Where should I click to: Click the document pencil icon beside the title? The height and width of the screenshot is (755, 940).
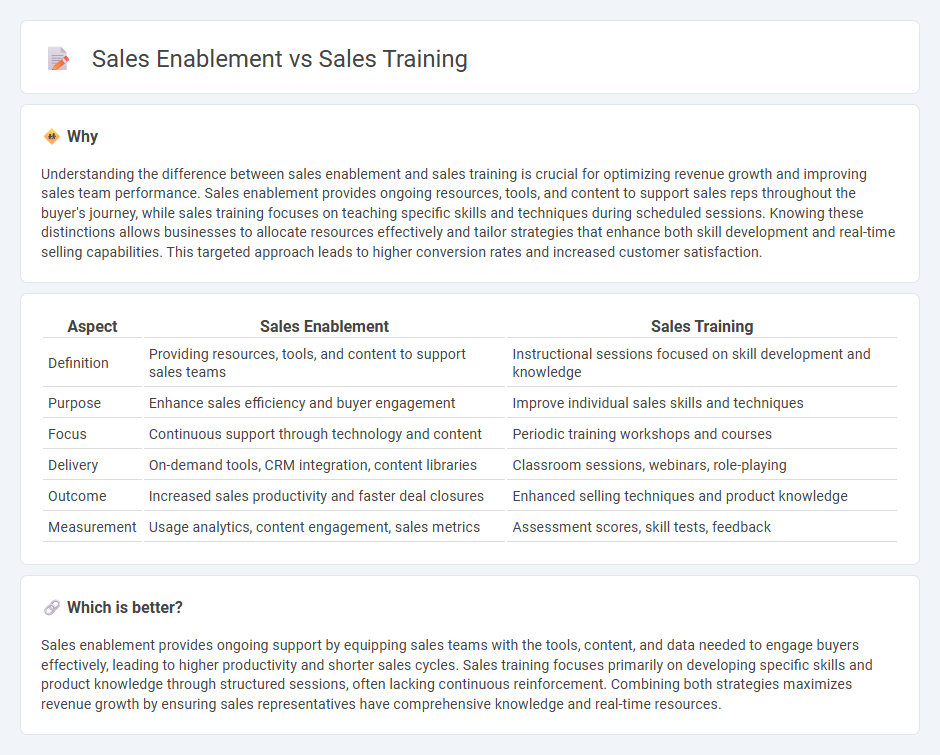click(58, 59)
